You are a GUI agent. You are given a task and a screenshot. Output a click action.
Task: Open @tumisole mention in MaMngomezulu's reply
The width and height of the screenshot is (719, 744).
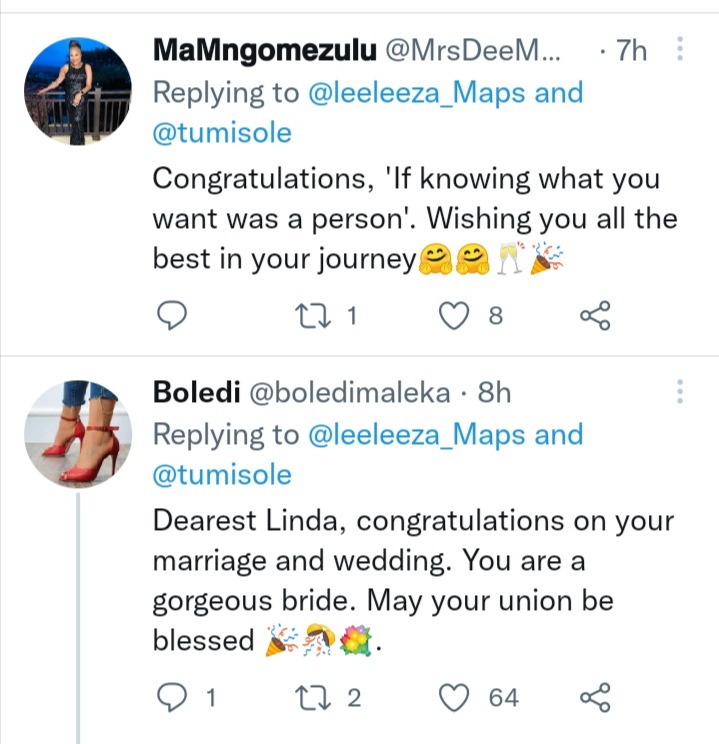(x=222, y=133)
